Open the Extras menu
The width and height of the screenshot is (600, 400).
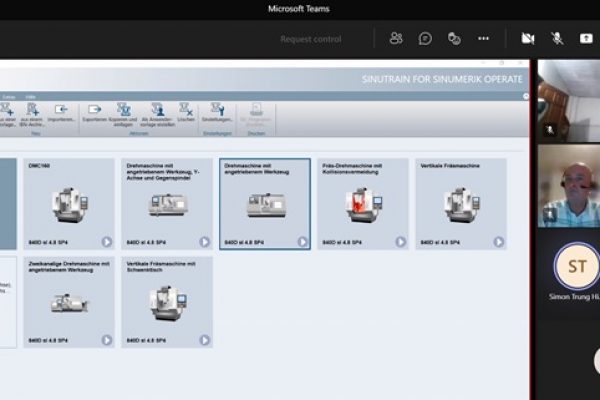[9, 97]
